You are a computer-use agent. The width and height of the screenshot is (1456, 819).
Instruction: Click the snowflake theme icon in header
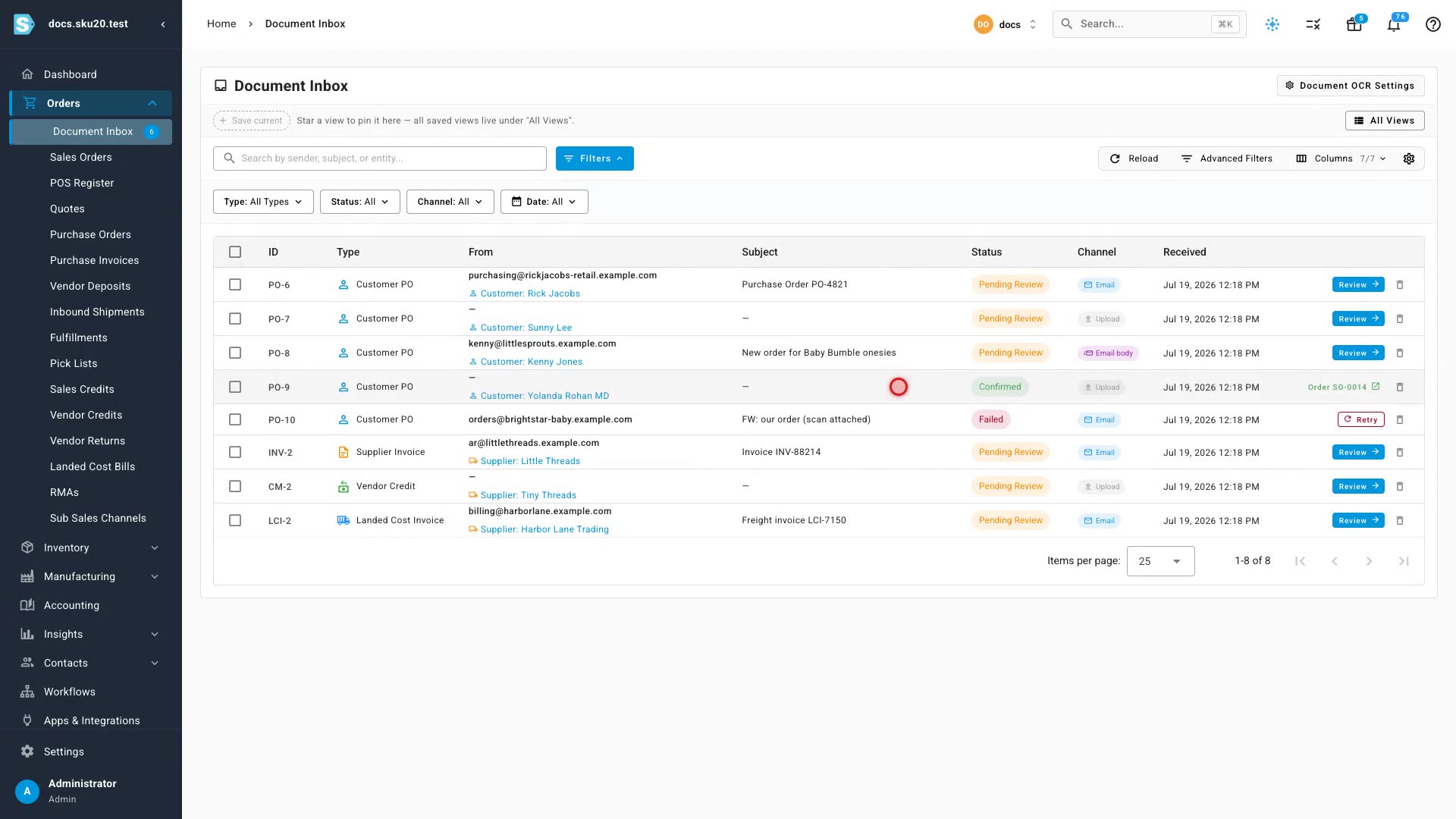point(1272,24)
